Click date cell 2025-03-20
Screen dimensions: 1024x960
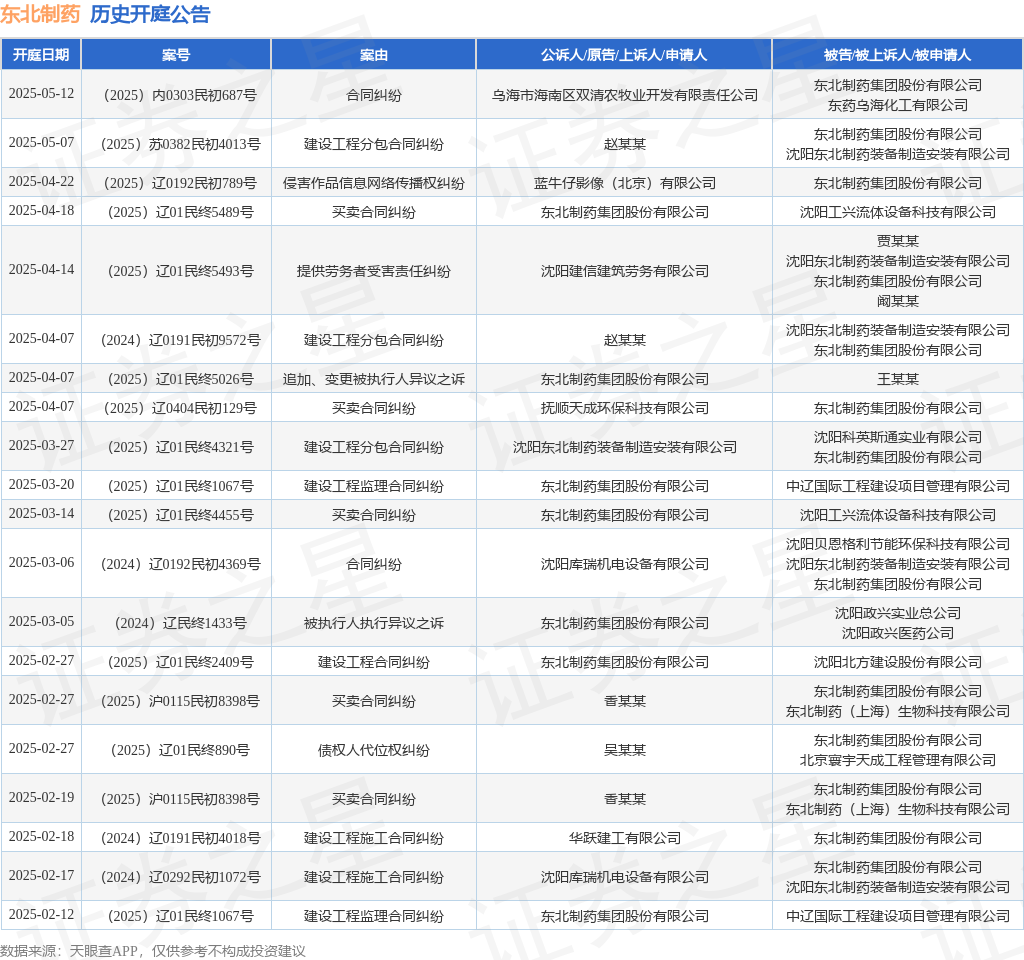pyautogui.click(x=41, y=485)
